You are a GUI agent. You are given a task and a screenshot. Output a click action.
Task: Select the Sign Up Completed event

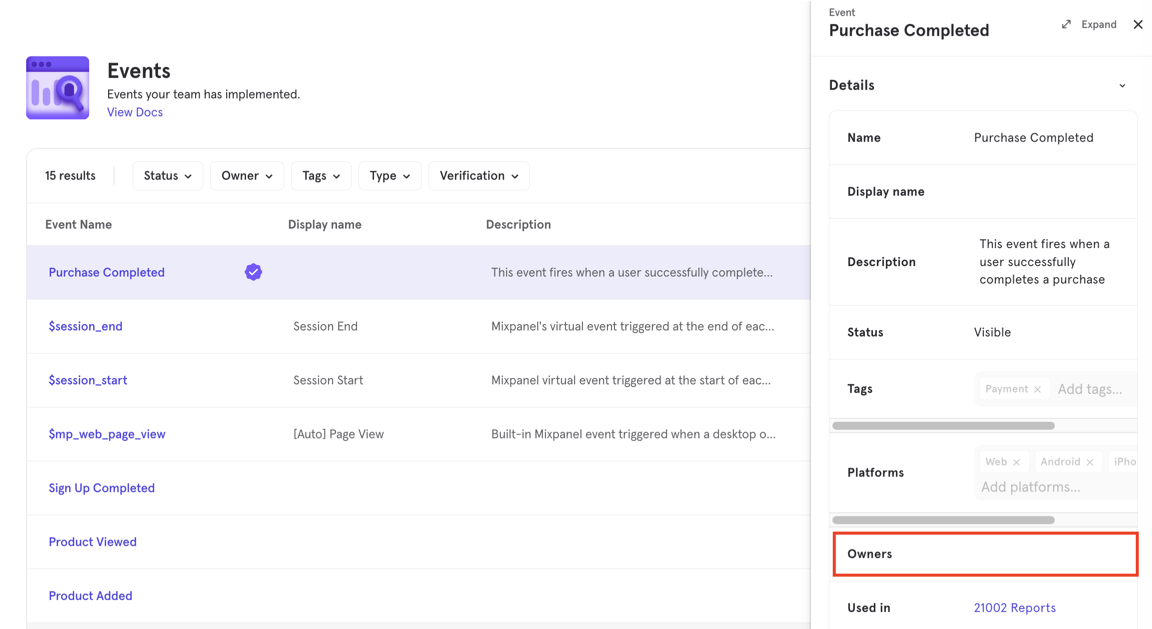click(101, 488)
